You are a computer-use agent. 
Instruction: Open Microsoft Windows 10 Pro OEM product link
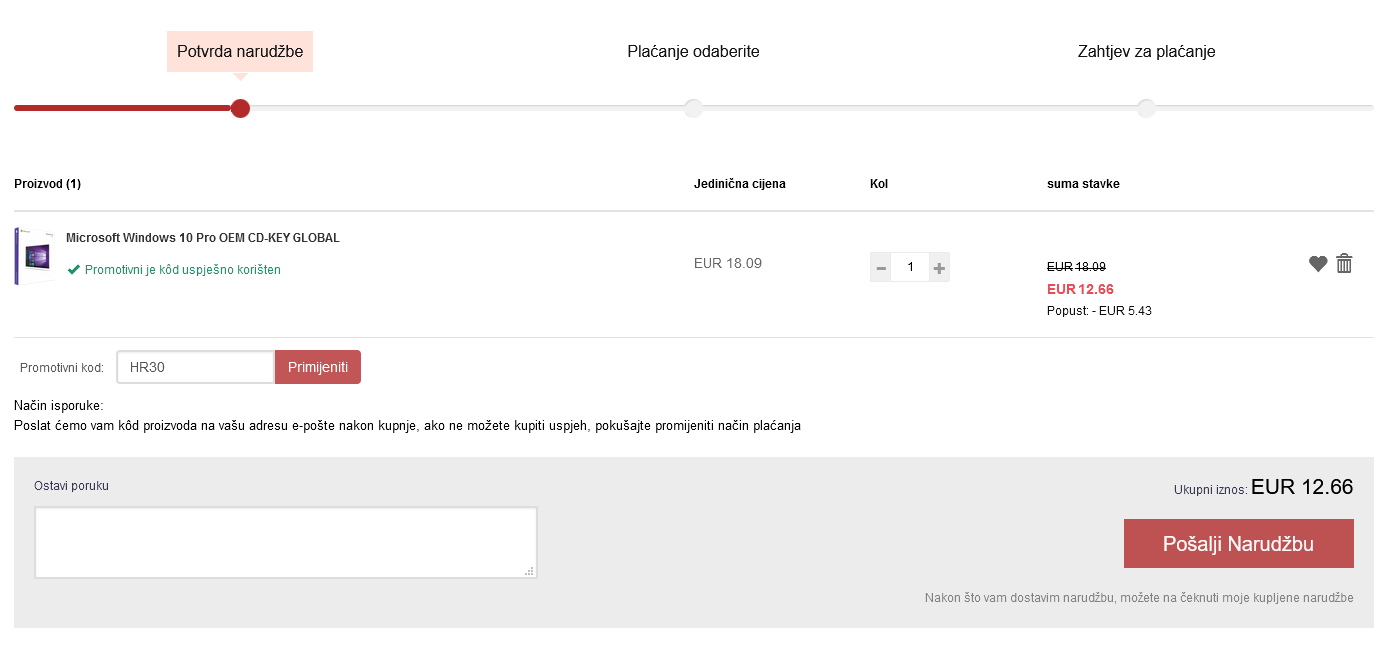(203, 238)
